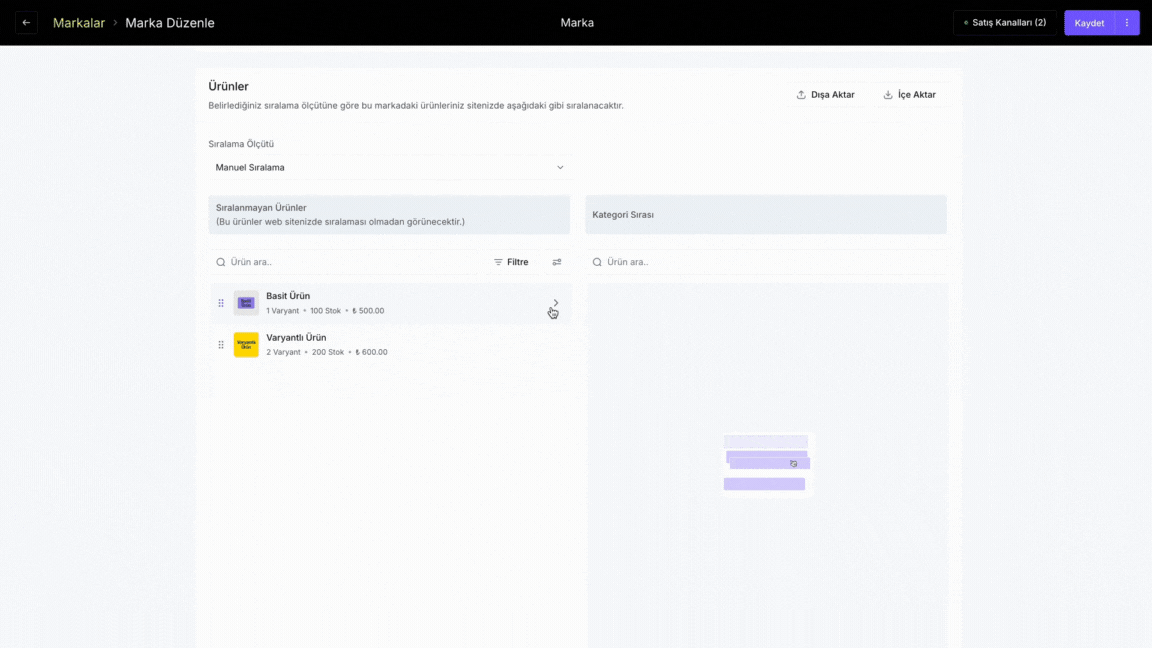The image size is (1152, 648).
Task: Click the '₺ 600.00' price text
Action: (x=371, y=352)
